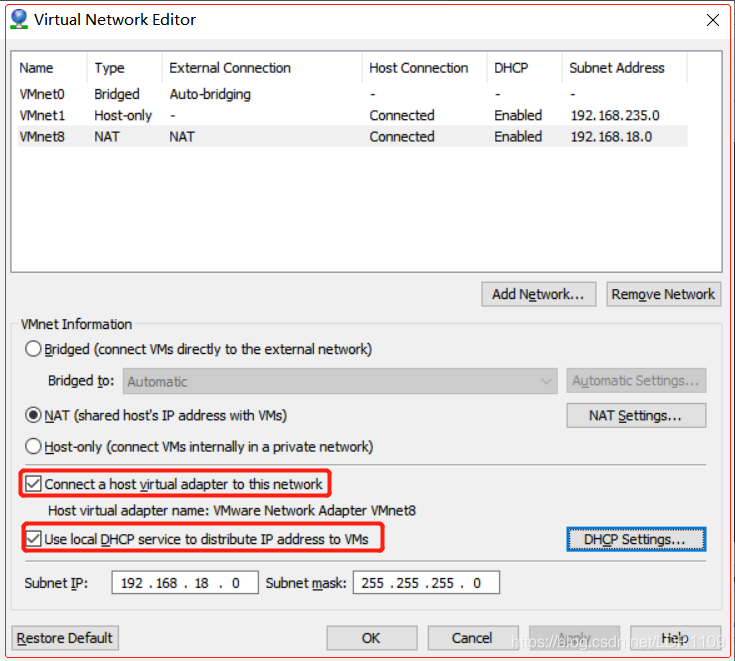Click the Host virtual adapter name text

232,510
